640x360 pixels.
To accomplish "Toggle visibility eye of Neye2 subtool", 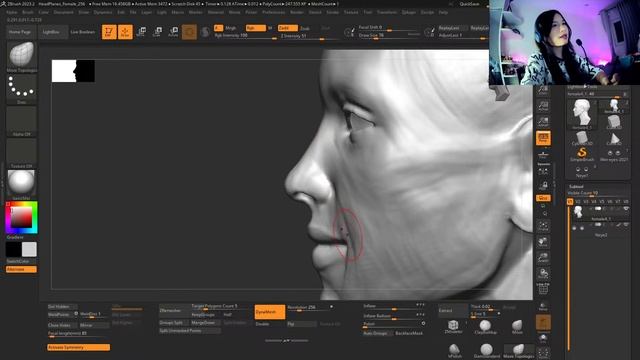I will click(626, 225).
